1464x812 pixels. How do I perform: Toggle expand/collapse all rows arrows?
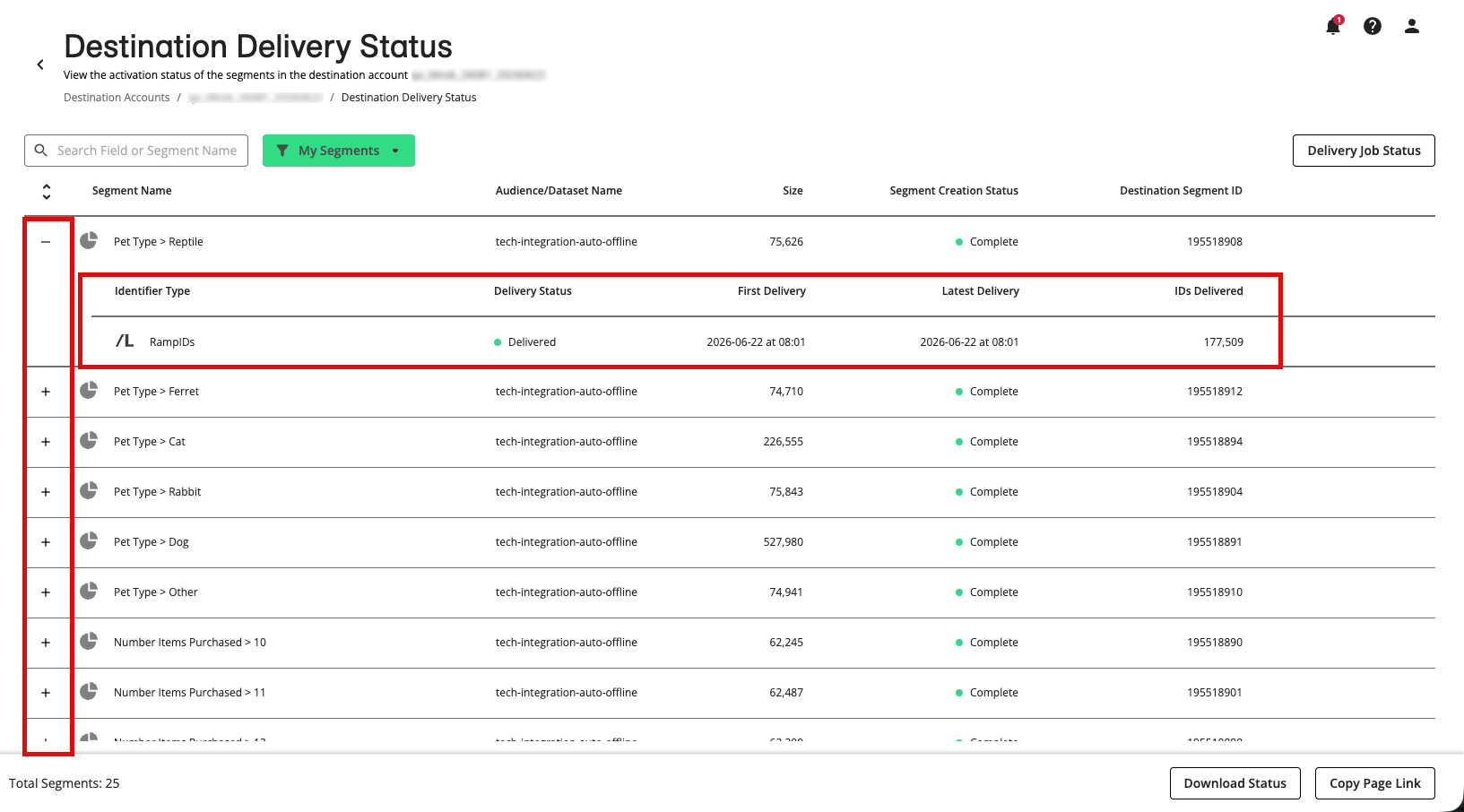pyautogui.click(x=47, y=191)
